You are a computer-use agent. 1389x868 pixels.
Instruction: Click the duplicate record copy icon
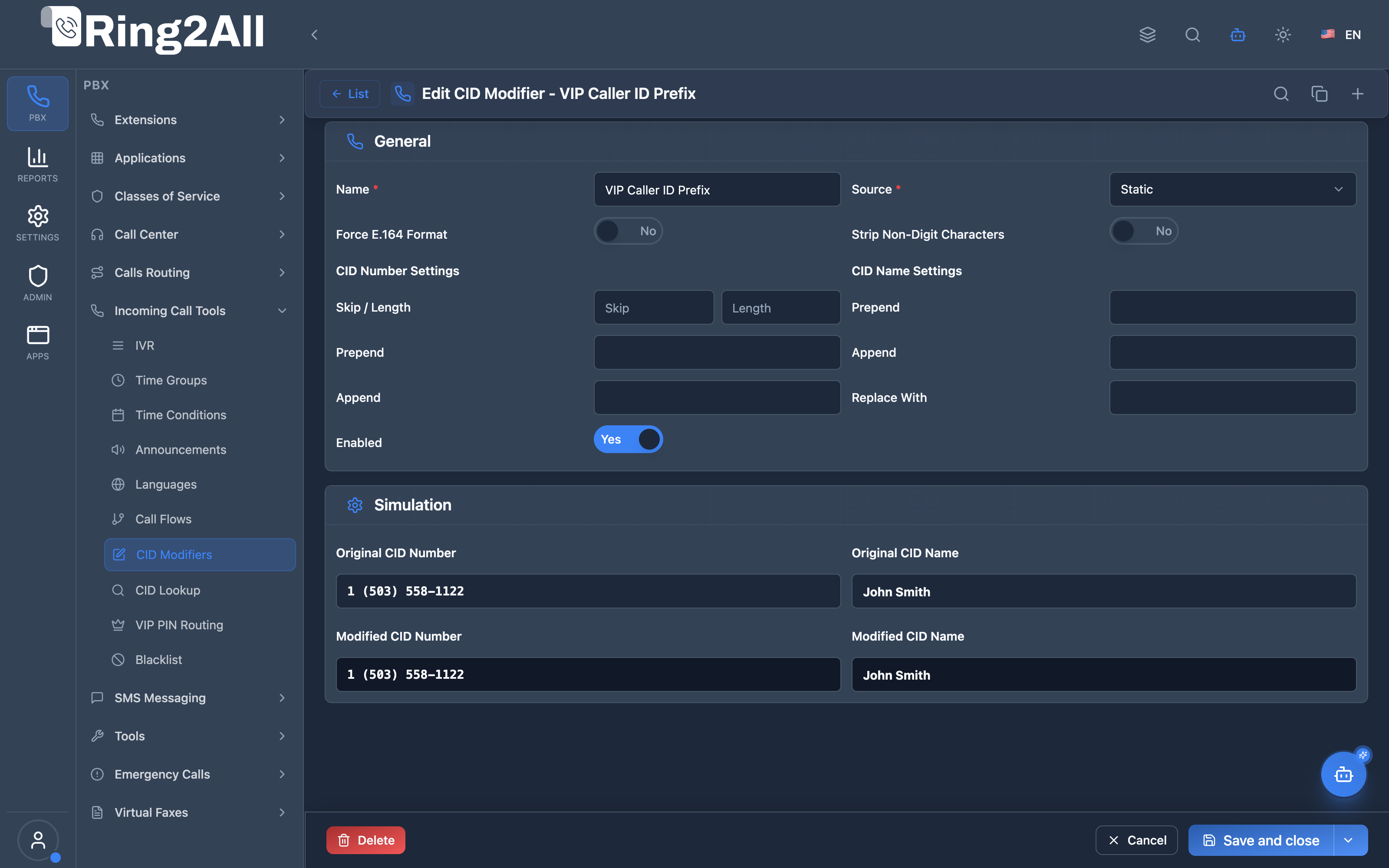point(1320,94)
